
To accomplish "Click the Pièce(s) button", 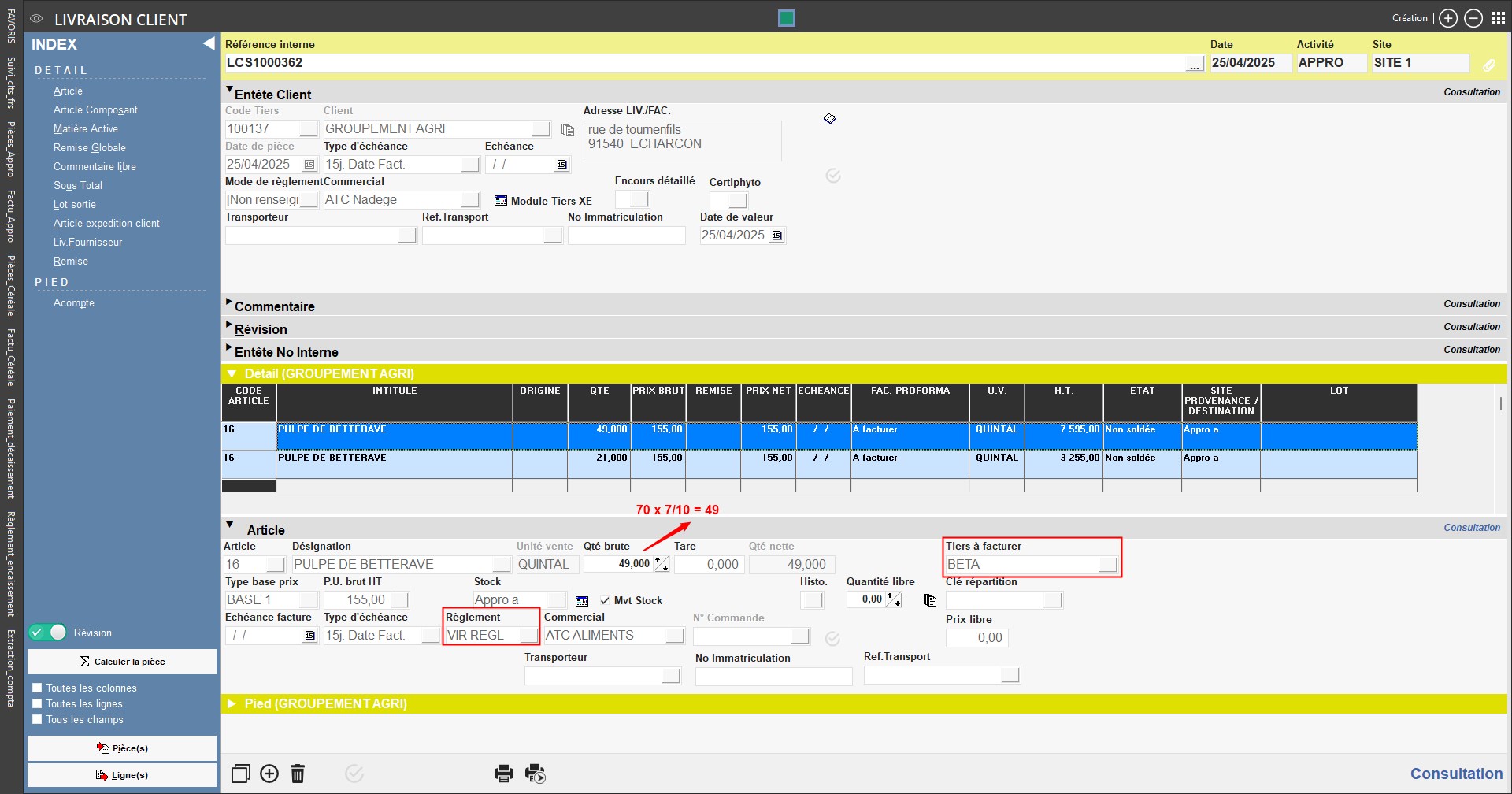I will point(122,748).
